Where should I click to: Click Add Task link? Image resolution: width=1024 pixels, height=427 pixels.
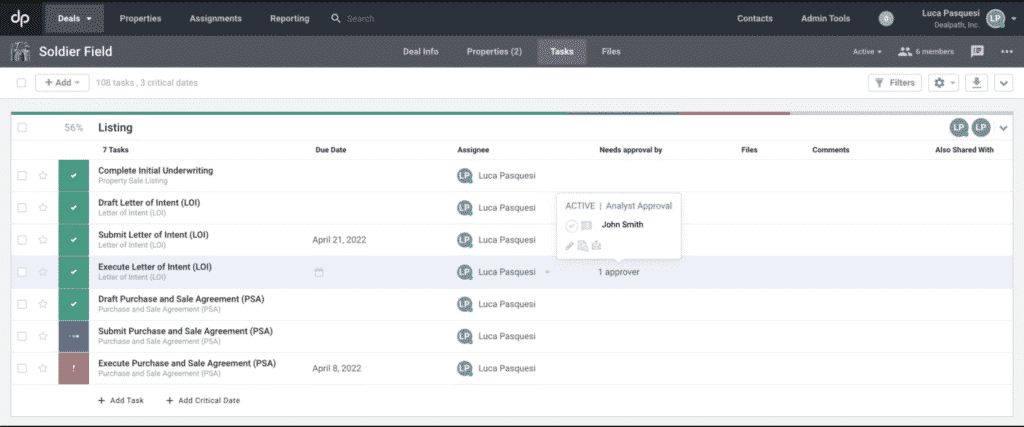[121, 400]
